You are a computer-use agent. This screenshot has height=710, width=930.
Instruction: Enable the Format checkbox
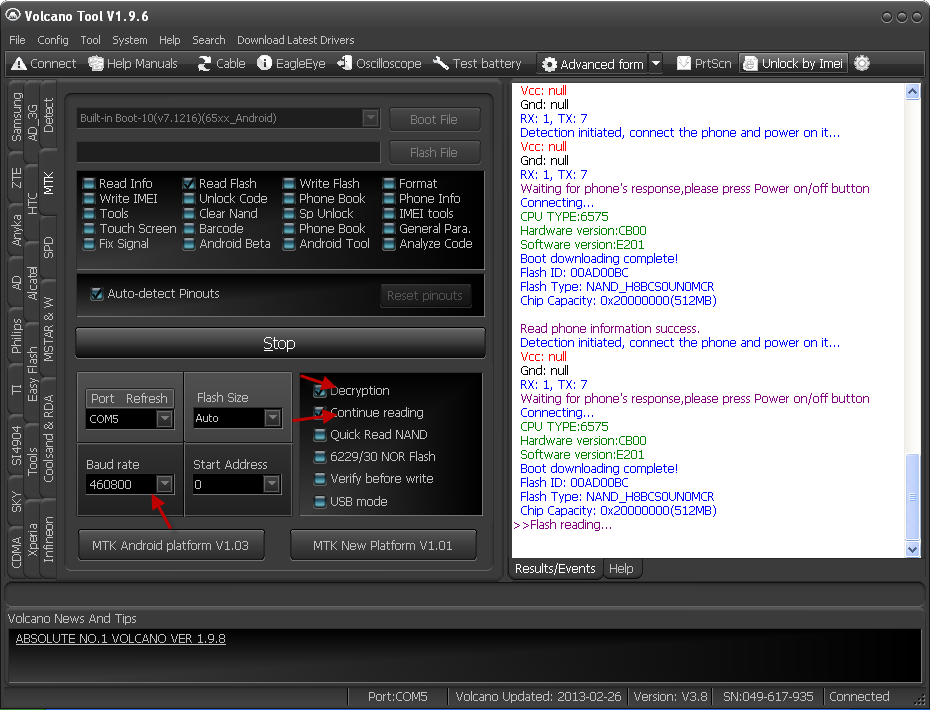tap(389, 183)
